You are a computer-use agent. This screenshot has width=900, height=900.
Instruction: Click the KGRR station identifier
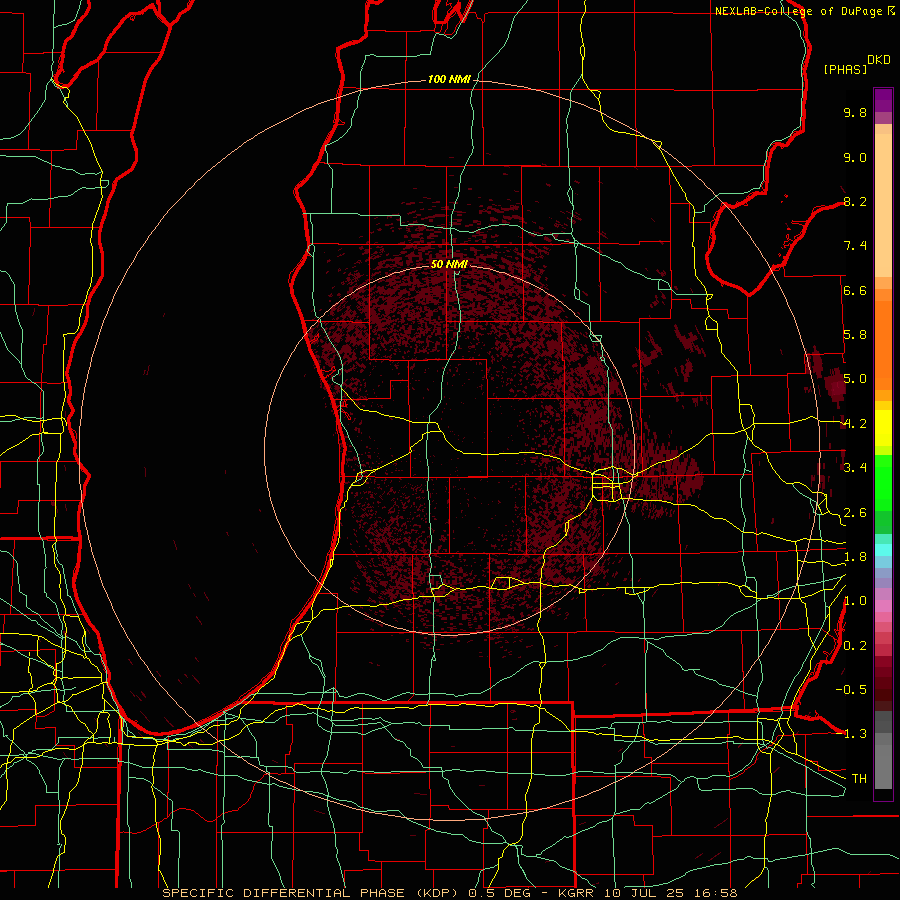[x=578, y=893]
